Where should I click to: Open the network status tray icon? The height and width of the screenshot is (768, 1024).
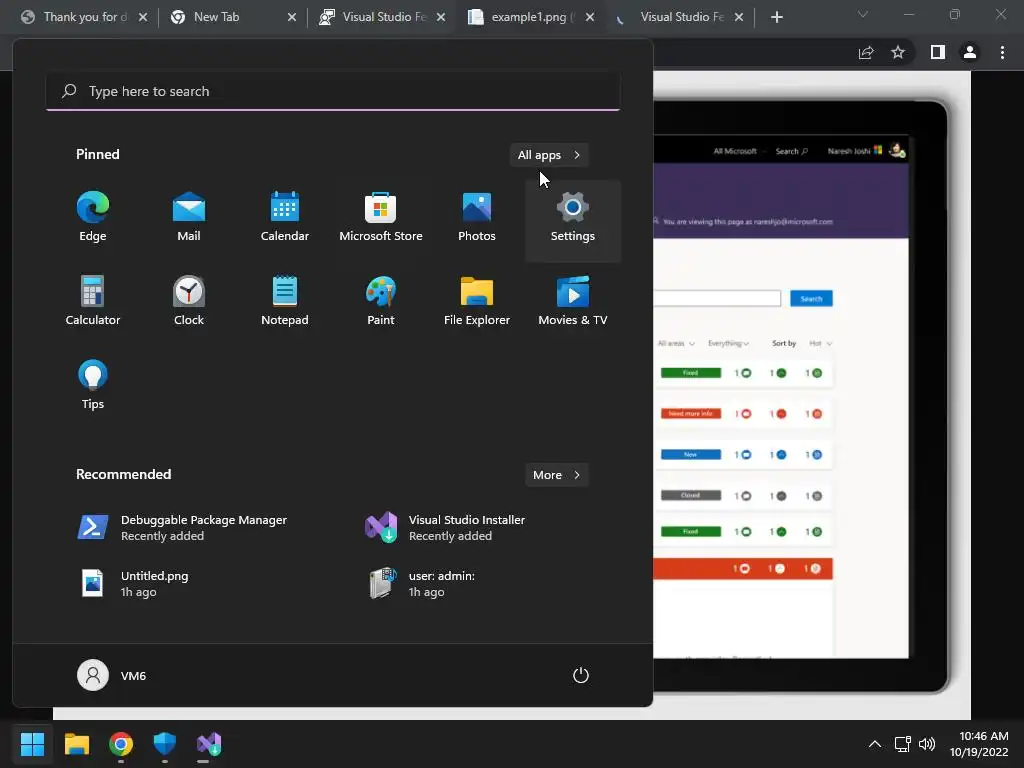coord(903,744)
